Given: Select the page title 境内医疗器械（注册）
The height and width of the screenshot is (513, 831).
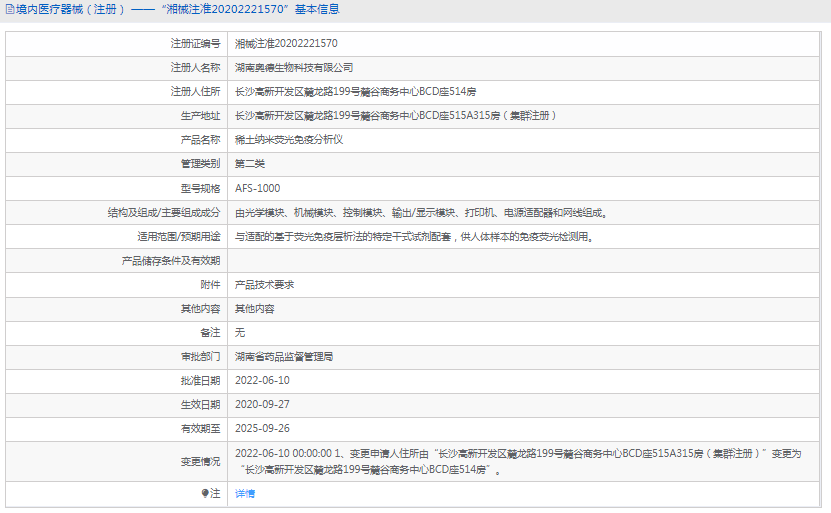Looking at the screenshot, I should pyautogui.click(x=70, y=10).
